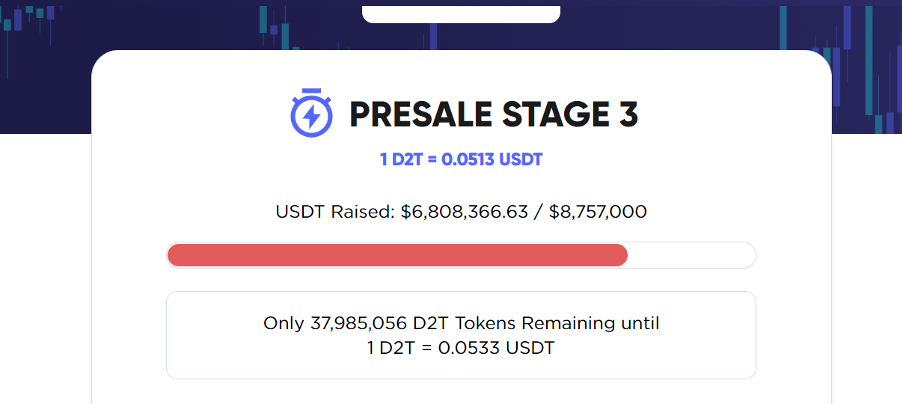Click the stopwatch lightning bolt icon
Screen dimensions: 902x404
[x=311, y=113]
